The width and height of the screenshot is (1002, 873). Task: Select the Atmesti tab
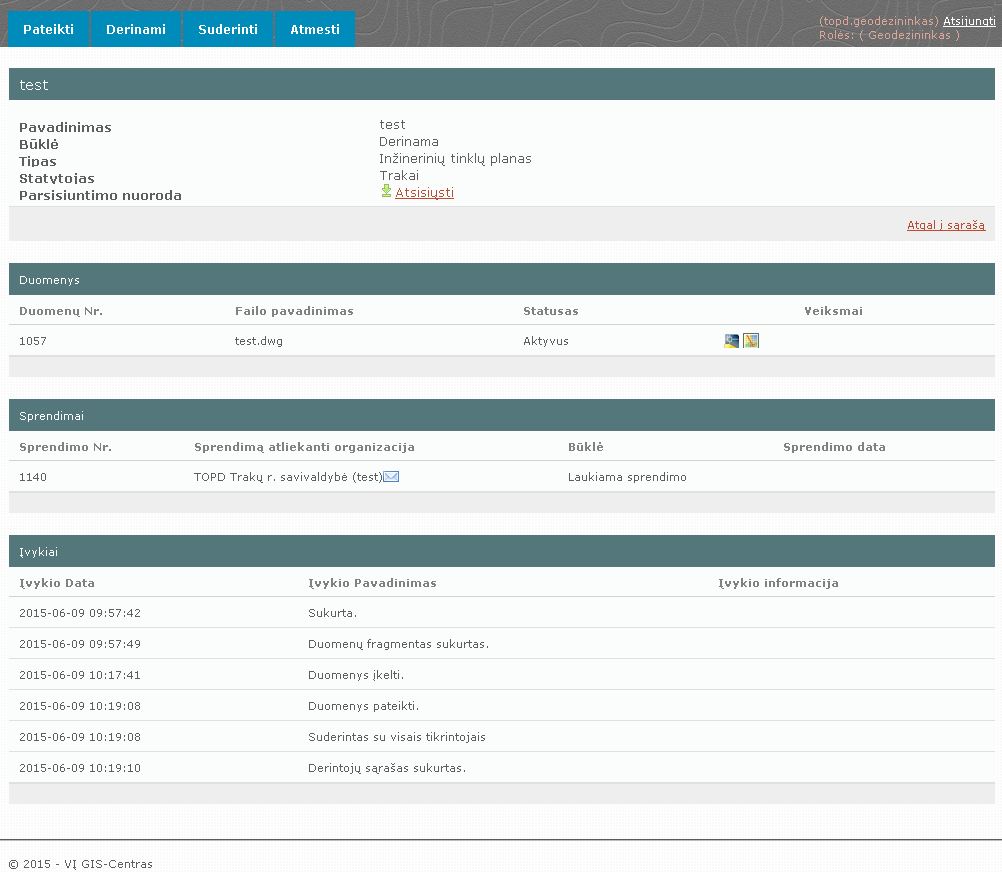tap(315, 29)
